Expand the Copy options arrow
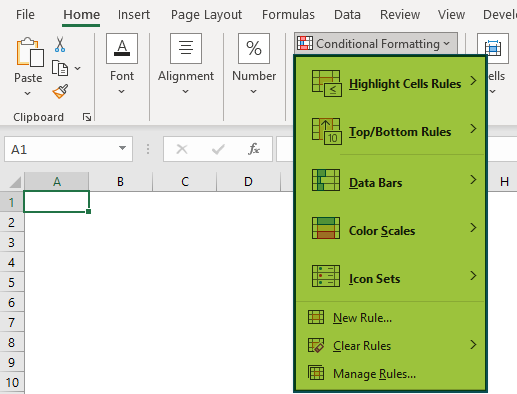 77,68
